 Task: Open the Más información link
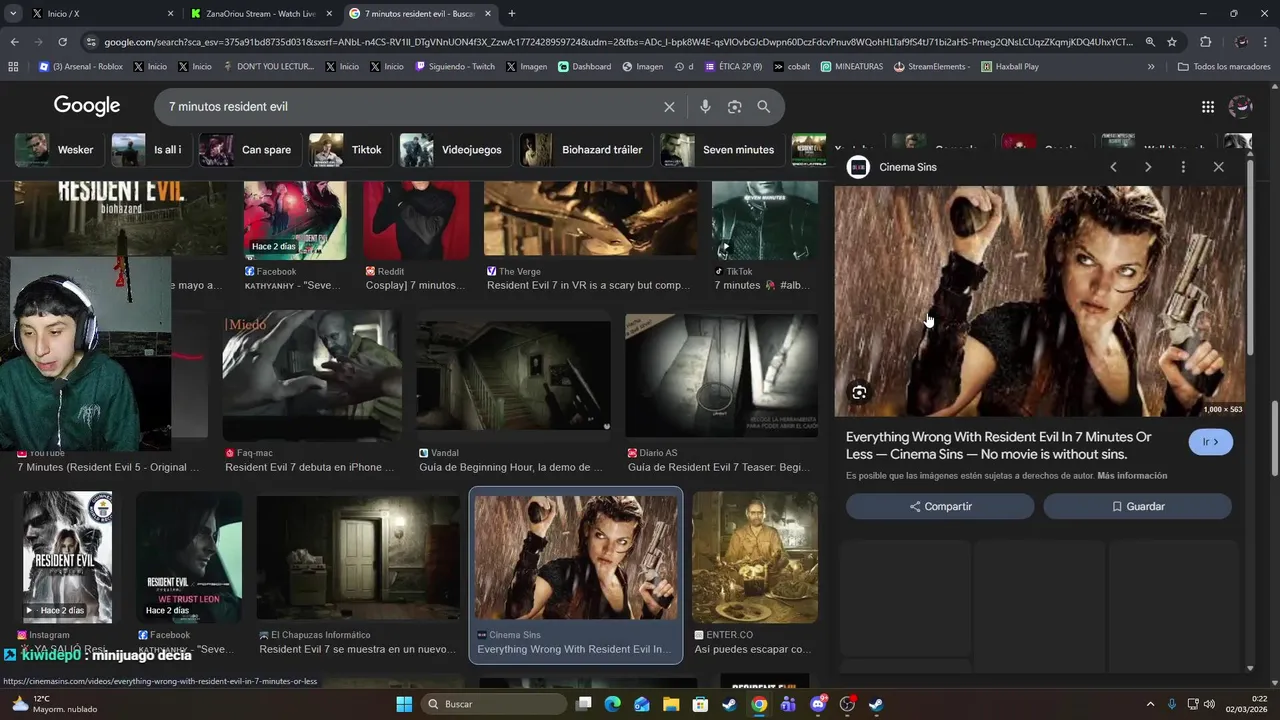(1132, 476)
